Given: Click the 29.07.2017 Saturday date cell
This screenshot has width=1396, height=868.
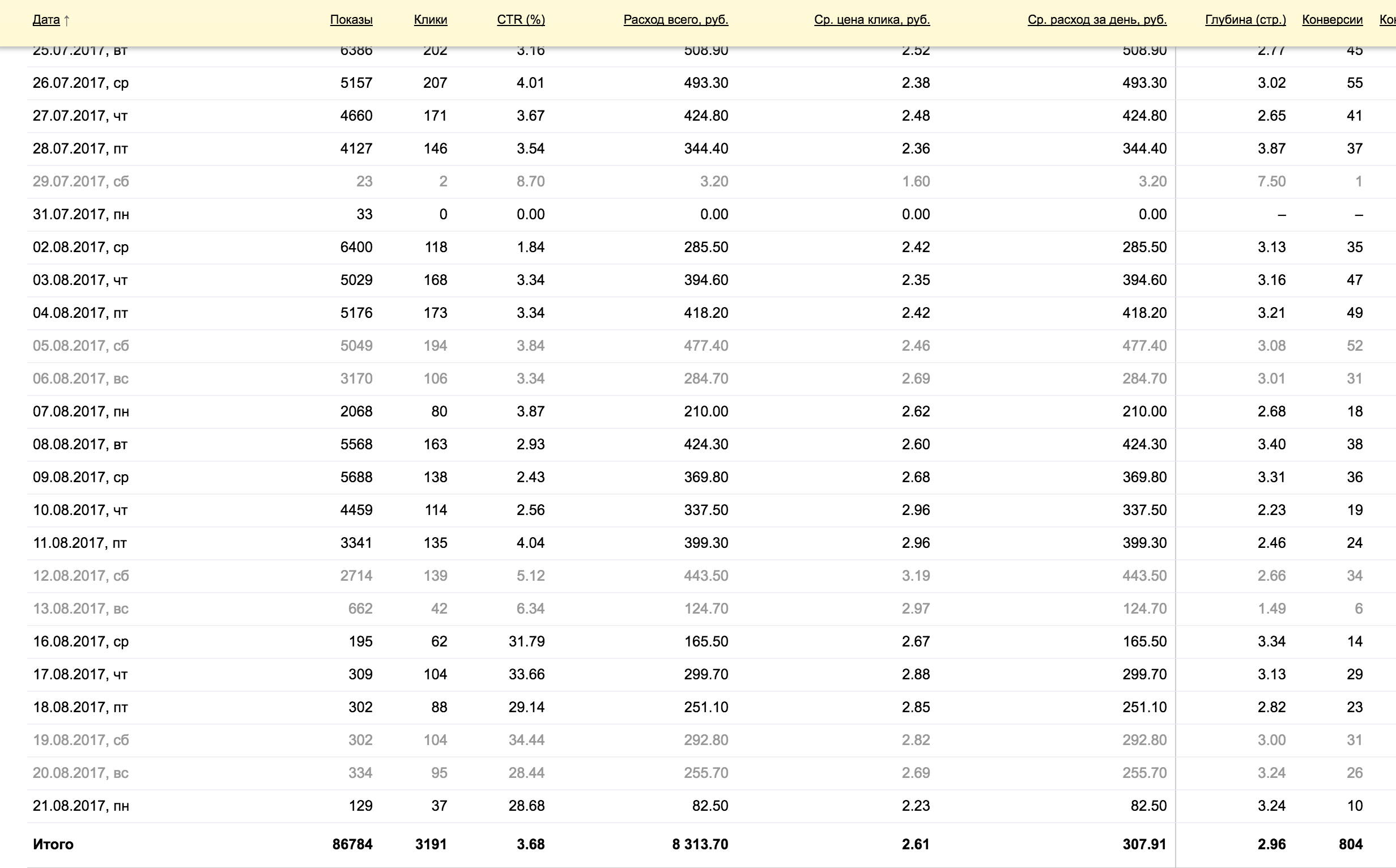Looking at the screenshot, I should [80, 181].
